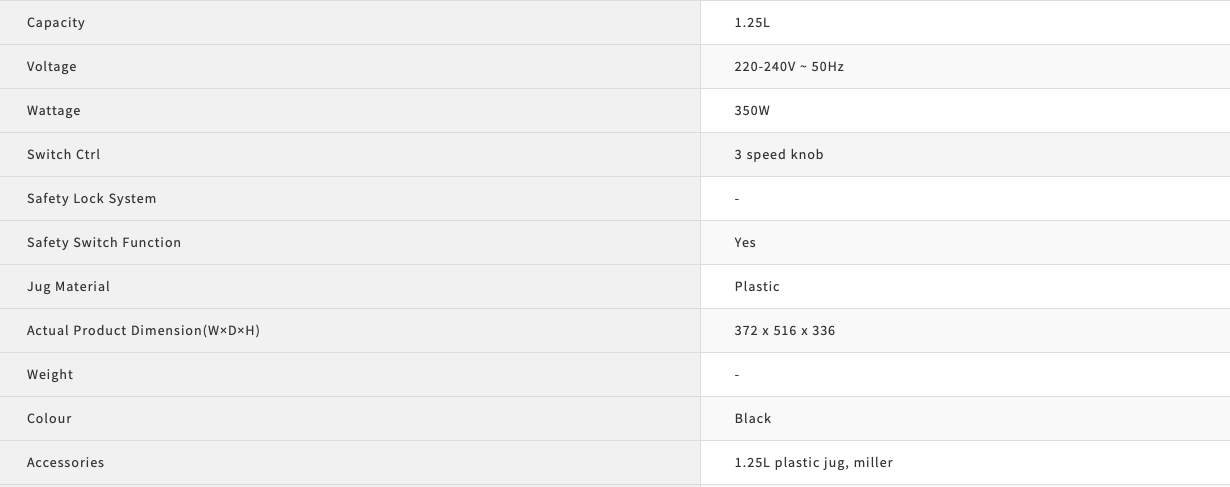Select the 1.25L capacity value
This screenshot has width=1230, height=487.
(751, 23)
